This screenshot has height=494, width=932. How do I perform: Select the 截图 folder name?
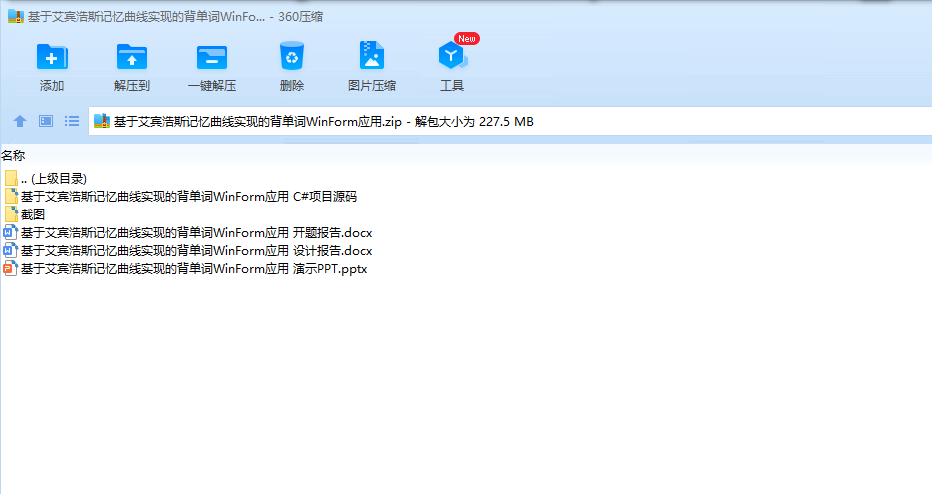pos(33,215)
